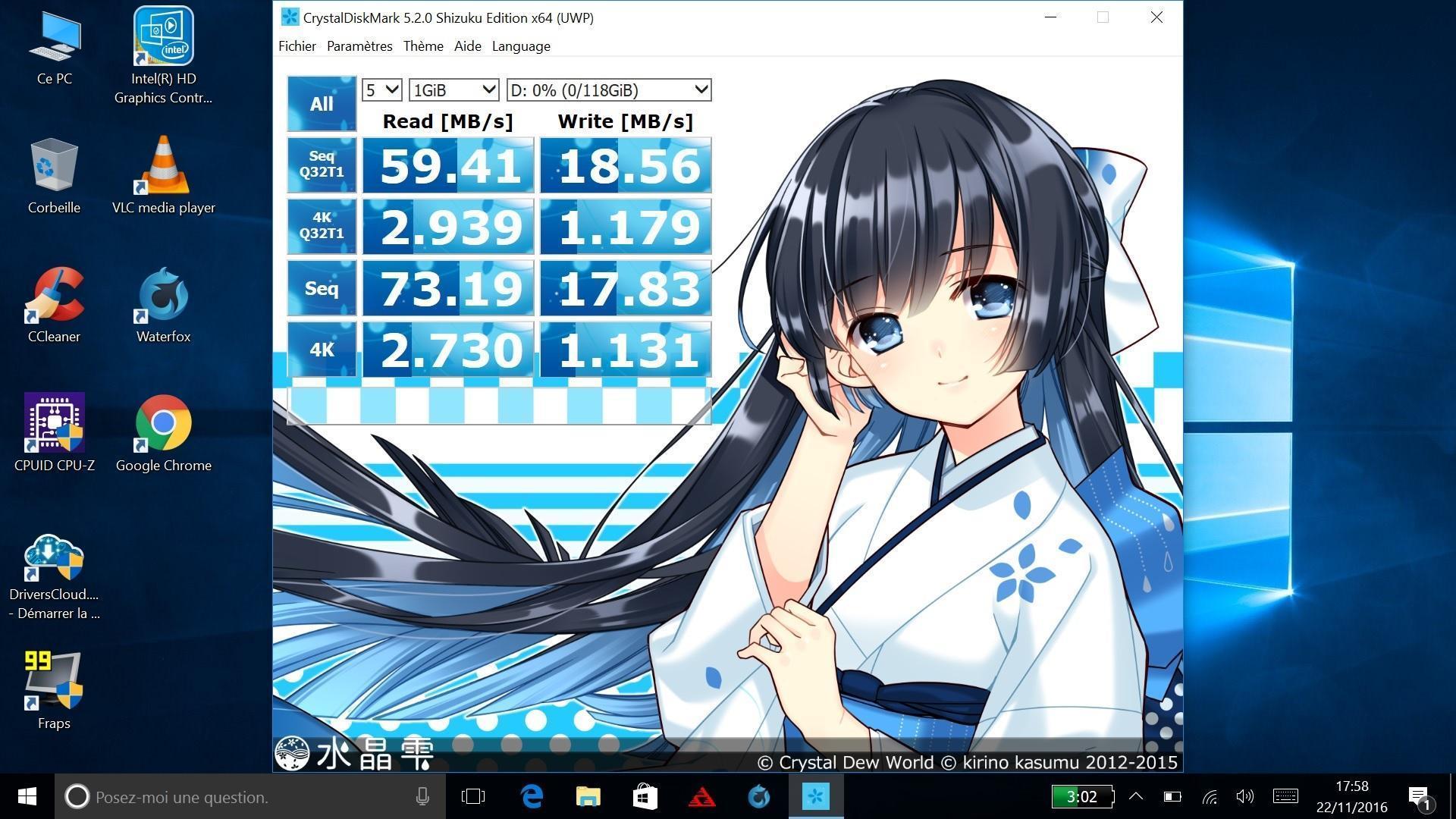Screen dimensions: 1456x819
Task: Open the Windows Store taskbar icon
Action: tap(645, 796)
